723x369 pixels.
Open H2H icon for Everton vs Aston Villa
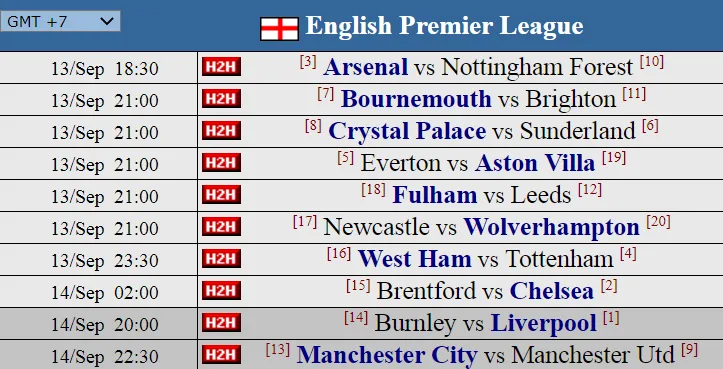[221, 163]
